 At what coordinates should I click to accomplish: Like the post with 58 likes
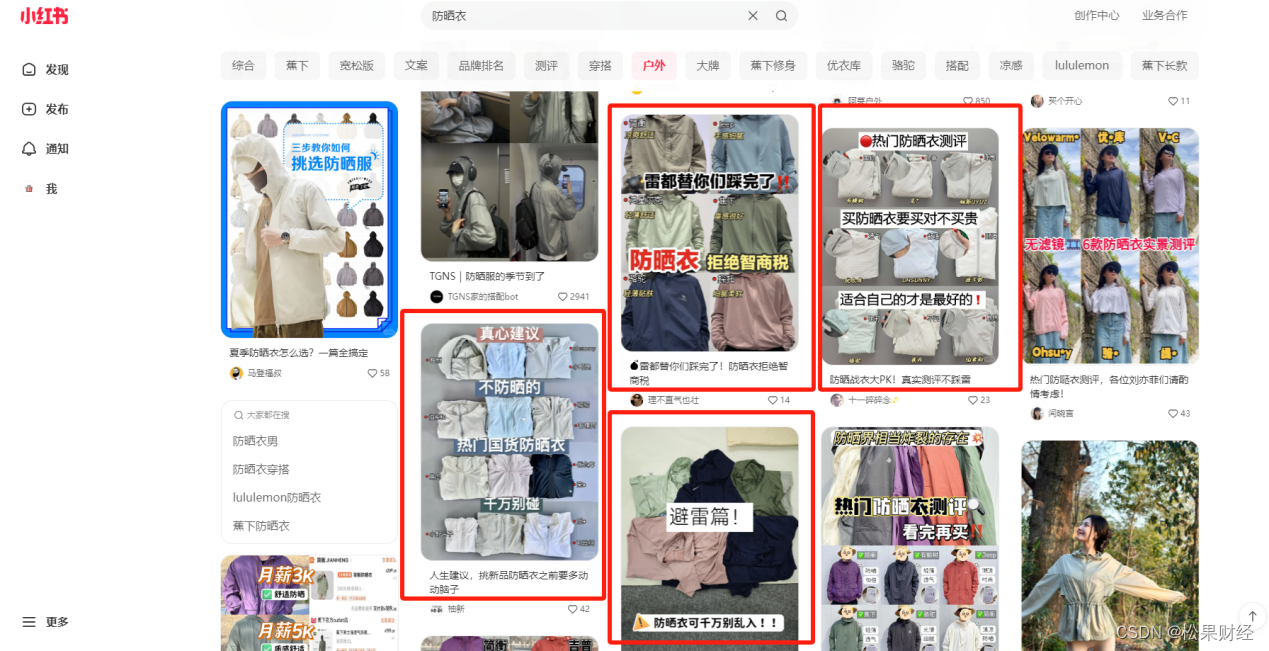(x=379, y=373)
